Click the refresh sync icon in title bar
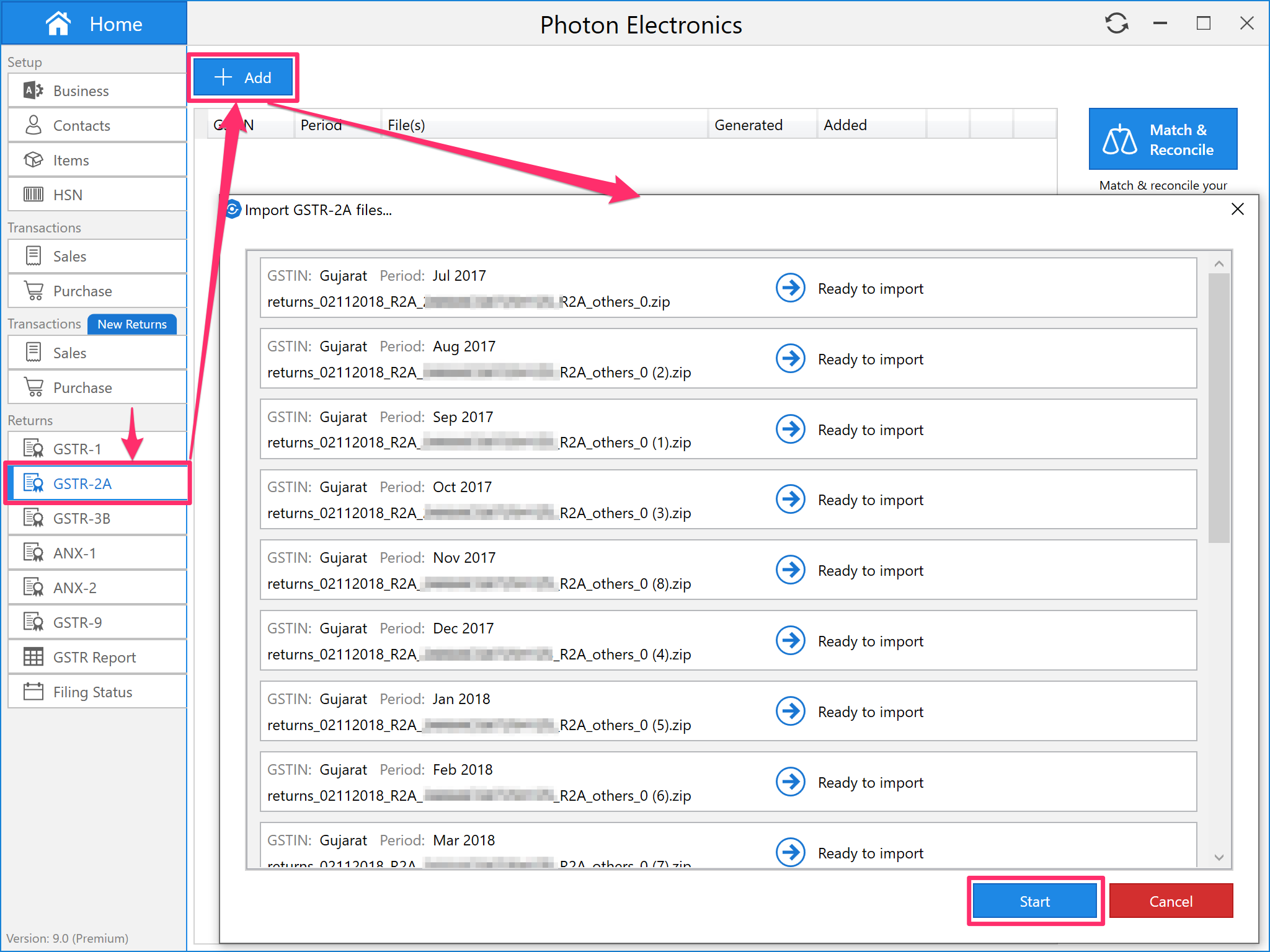The width and height of the screenshot is (1270, 952). (1116, 24)
